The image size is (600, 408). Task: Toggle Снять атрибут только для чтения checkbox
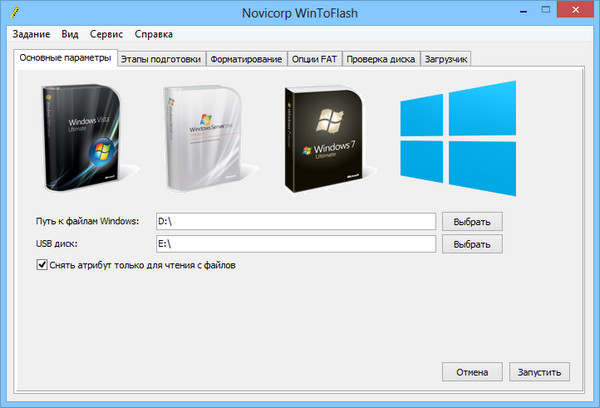pos(42,265)
